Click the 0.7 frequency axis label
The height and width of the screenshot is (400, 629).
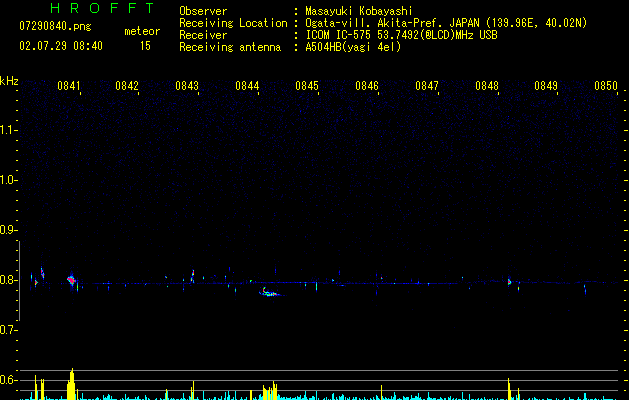(x=7, y=330)
